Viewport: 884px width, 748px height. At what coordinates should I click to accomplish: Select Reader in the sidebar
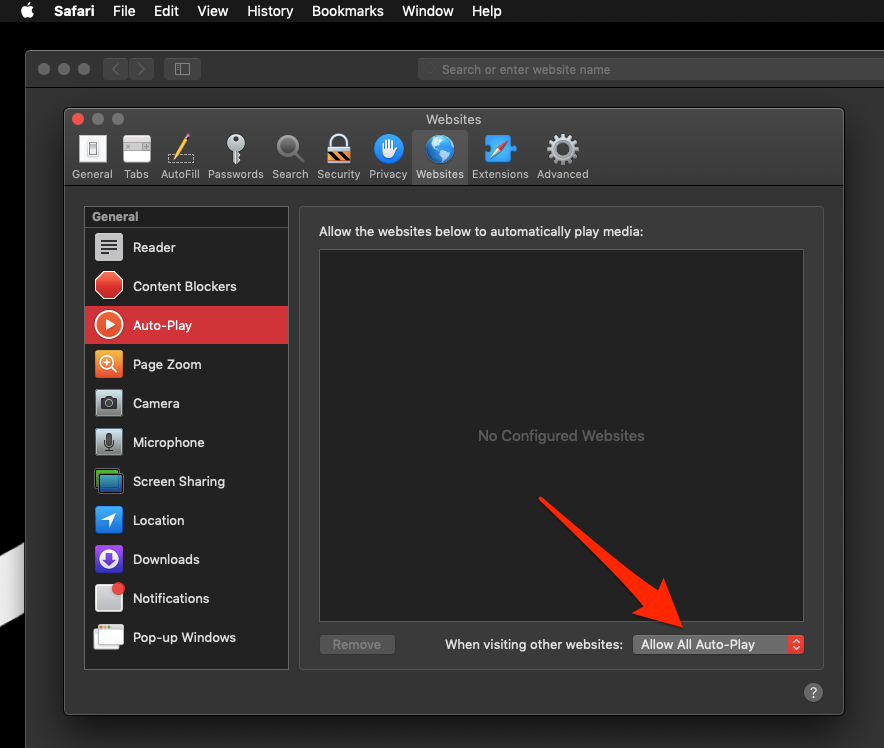187,247
